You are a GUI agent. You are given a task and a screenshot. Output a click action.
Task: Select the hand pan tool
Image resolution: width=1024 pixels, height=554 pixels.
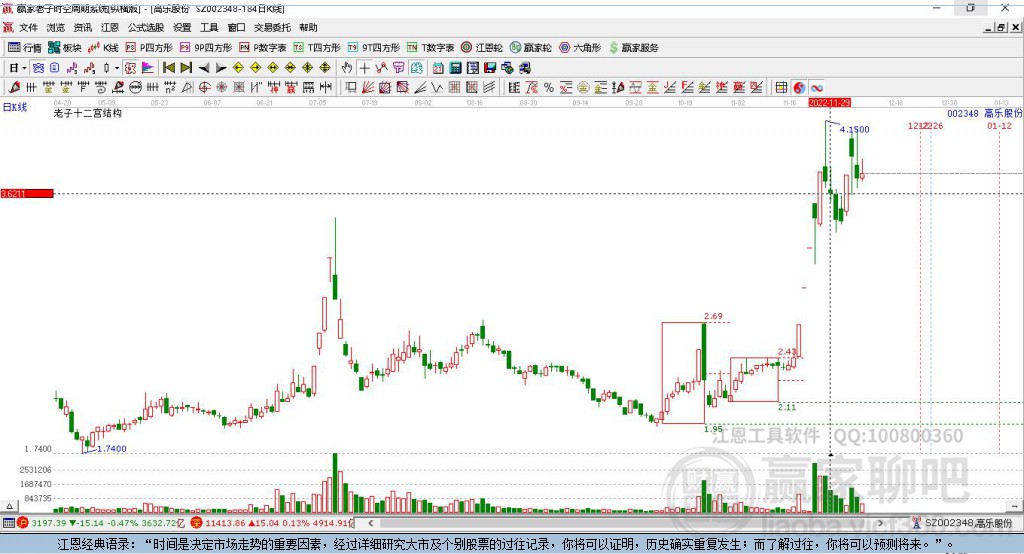coord(347,68)
